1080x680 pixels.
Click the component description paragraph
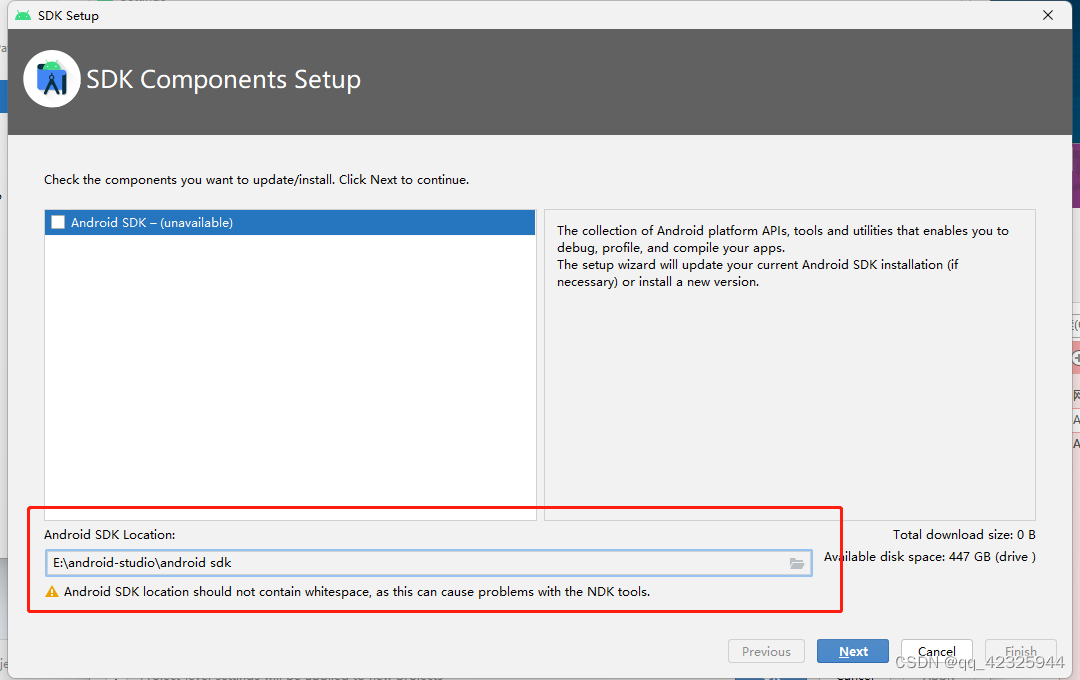(782, 256)
